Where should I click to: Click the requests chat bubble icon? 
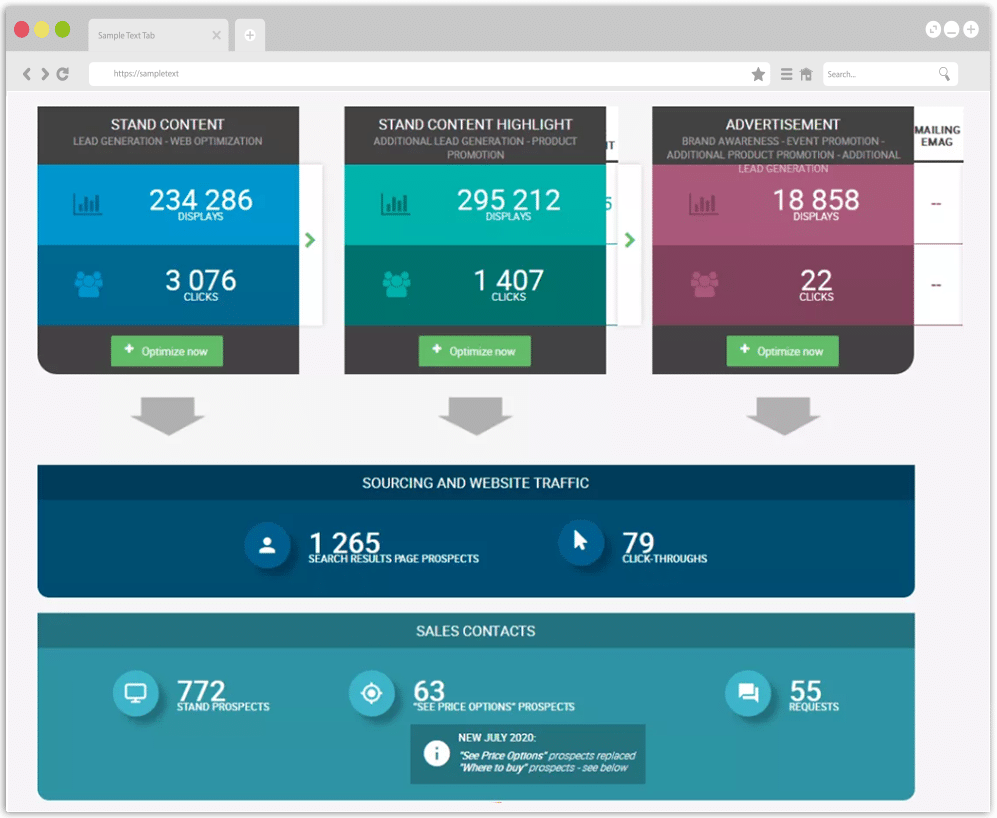(x=747, y=693)
